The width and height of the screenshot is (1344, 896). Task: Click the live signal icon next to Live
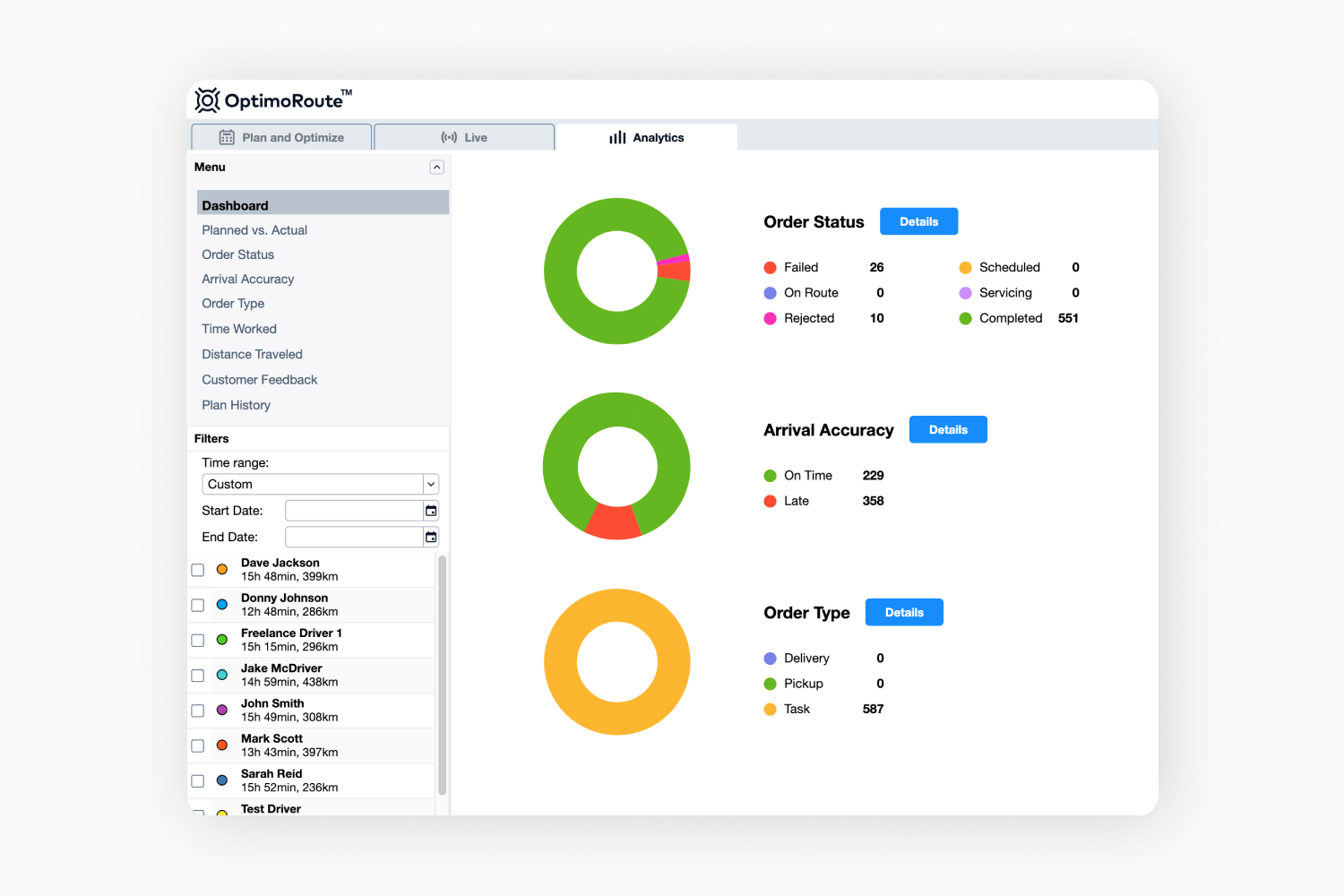point(450,137)
